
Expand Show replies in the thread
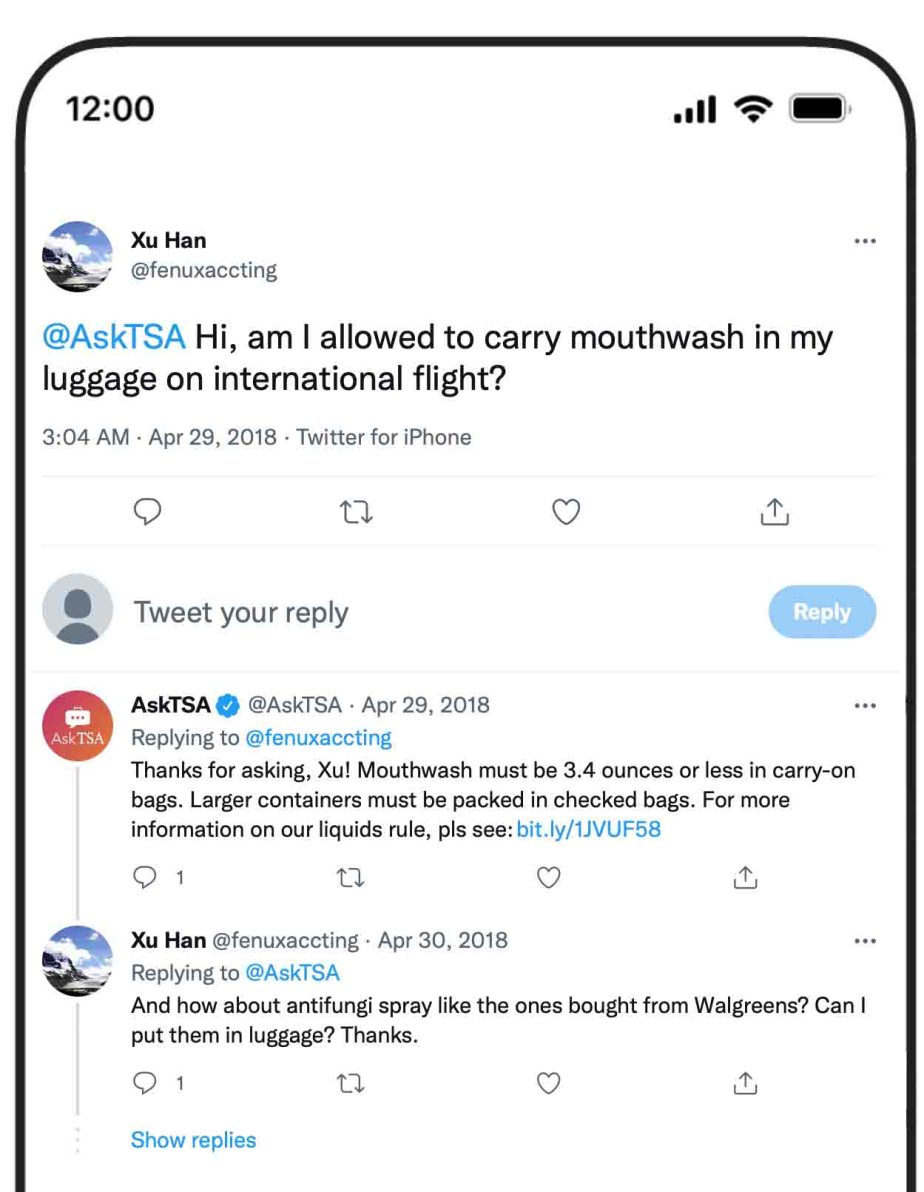193,1140
